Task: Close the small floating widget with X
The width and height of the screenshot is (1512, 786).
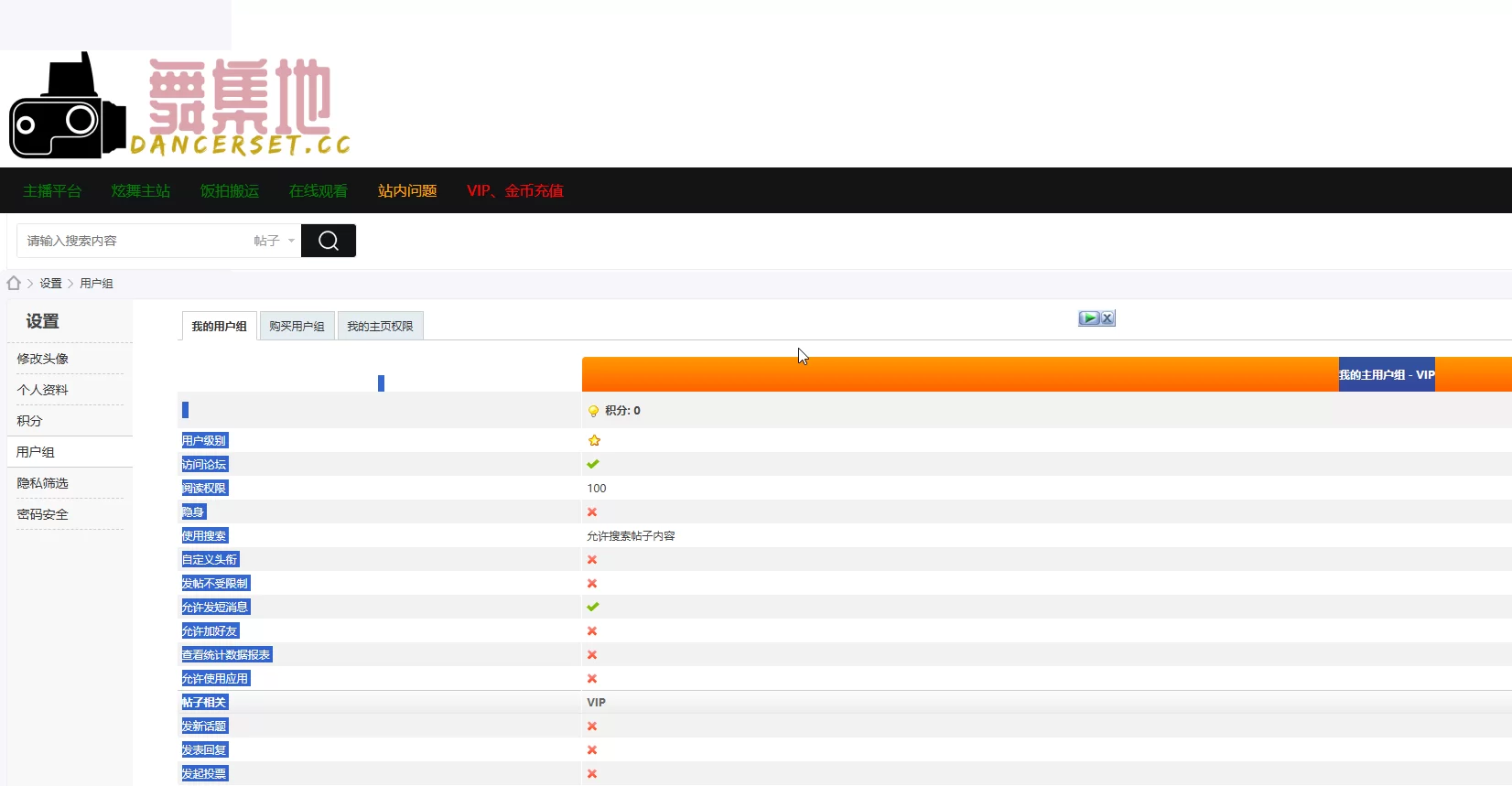Action: point(1107,318)
